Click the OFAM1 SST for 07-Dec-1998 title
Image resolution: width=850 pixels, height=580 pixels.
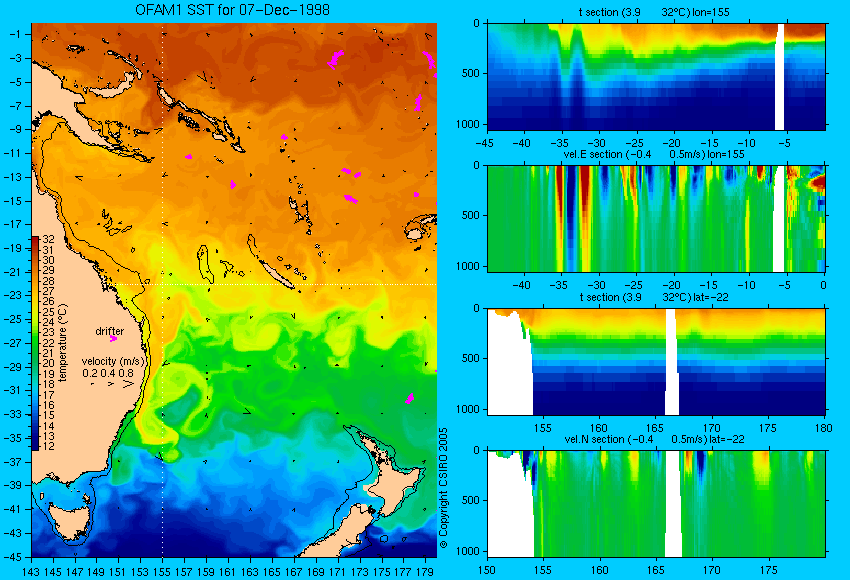coord(233,10)
